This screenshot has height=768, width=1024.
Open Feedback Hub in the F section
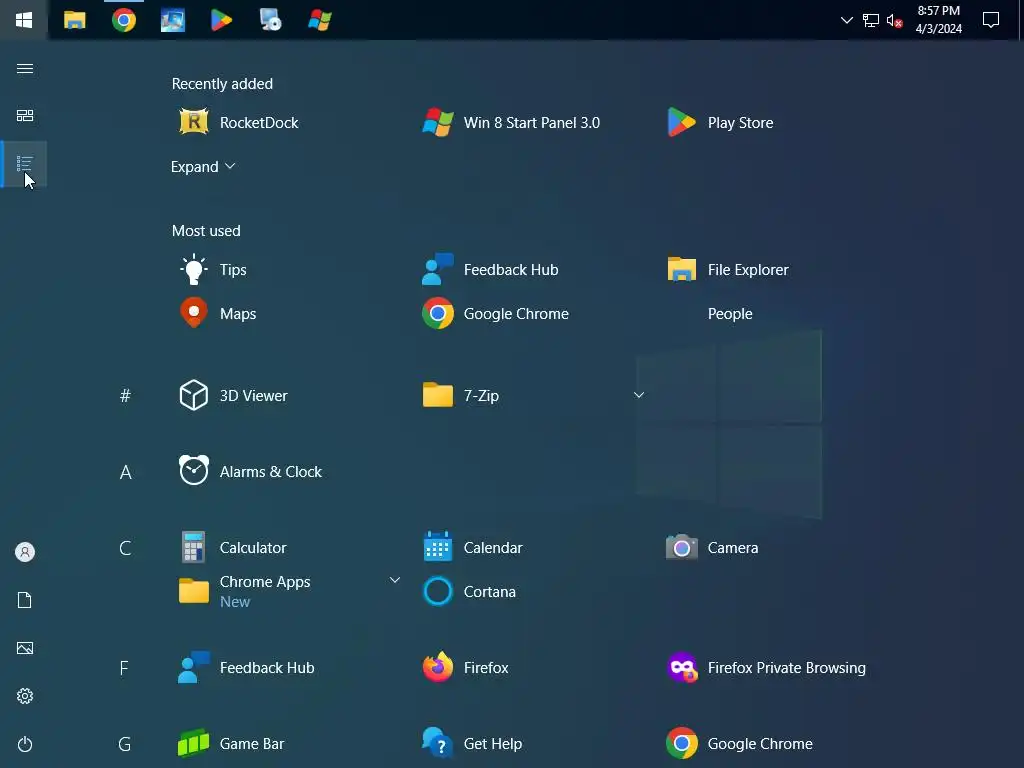tap(247, 667)
